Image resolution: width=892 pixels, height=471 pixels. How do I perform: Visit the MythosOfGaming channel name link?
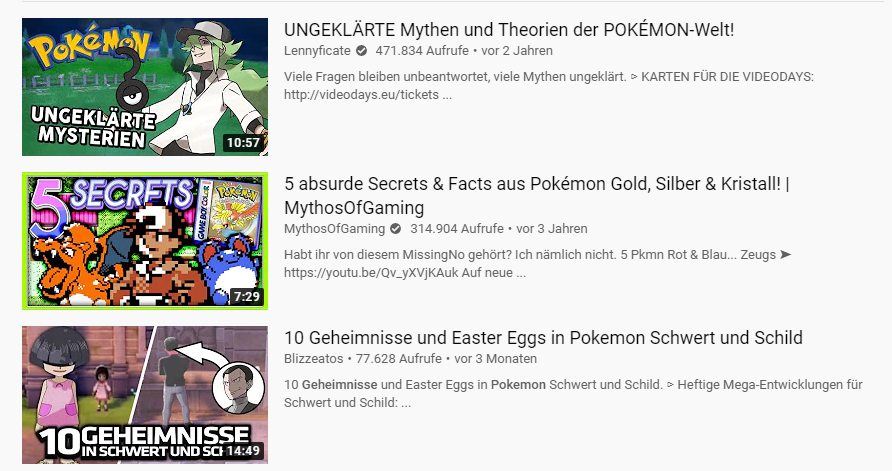(x=334, y=229)
